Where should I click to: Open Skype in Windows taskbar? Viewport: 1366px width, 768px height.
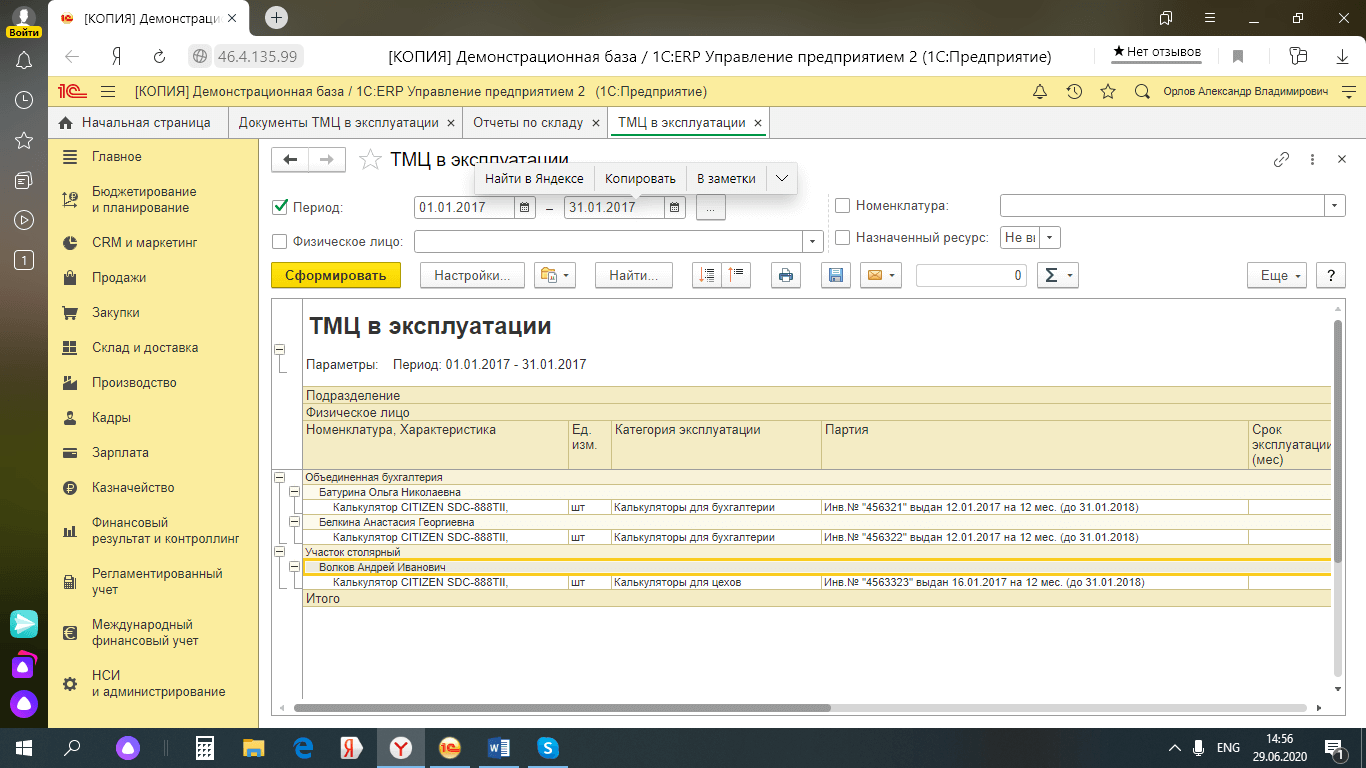click(x=547, y=747)
